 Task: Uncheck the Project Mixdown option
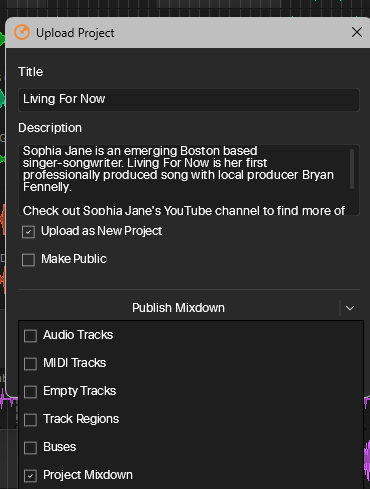pos(30,476)
